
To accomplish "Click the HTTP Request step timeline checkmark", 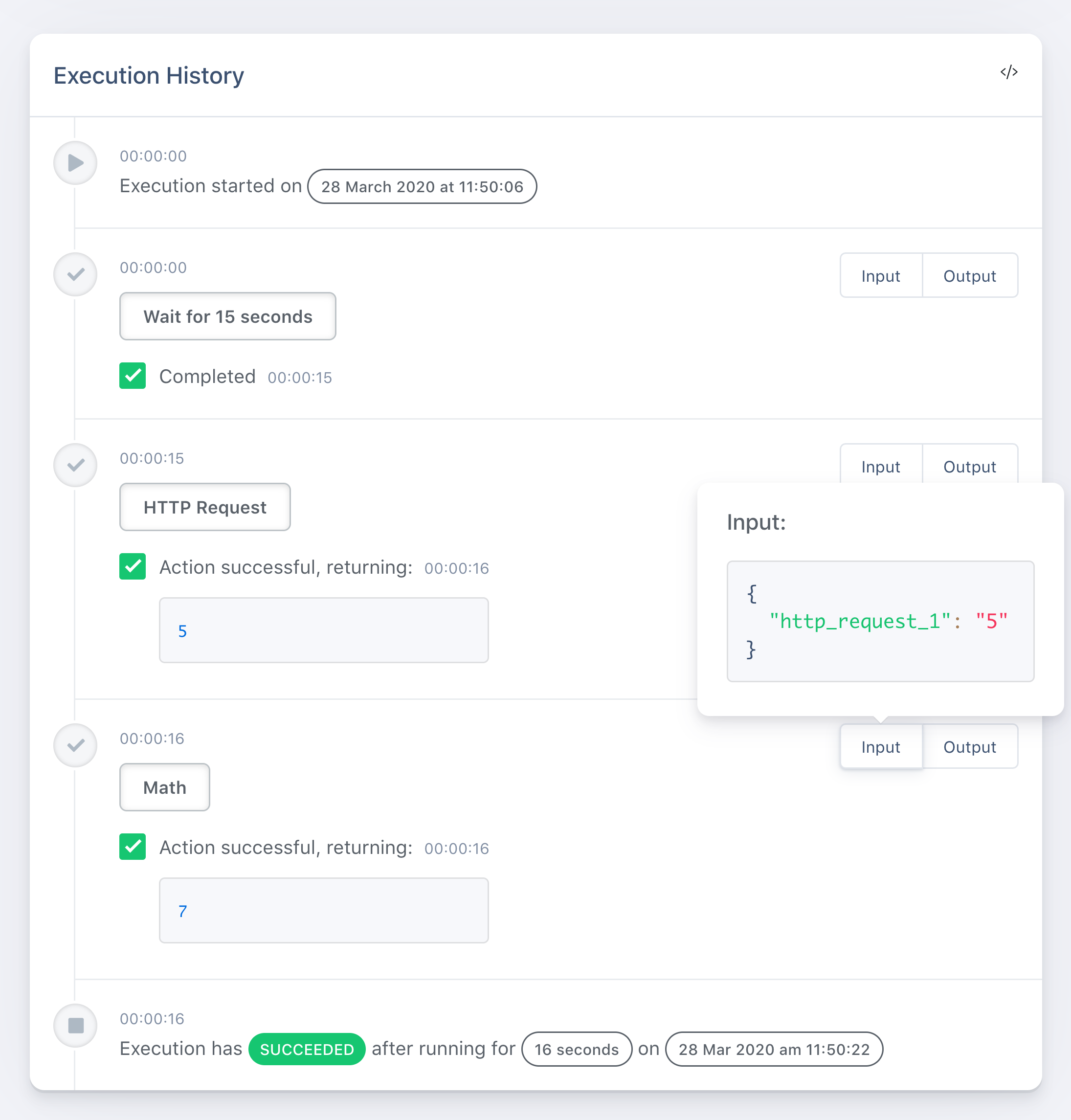I will pyautogui.click(x=75, y=465).
